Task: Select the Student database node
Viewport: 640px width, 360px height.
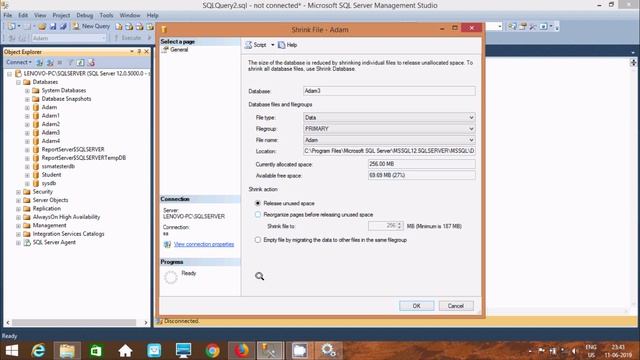Action: 51,175
